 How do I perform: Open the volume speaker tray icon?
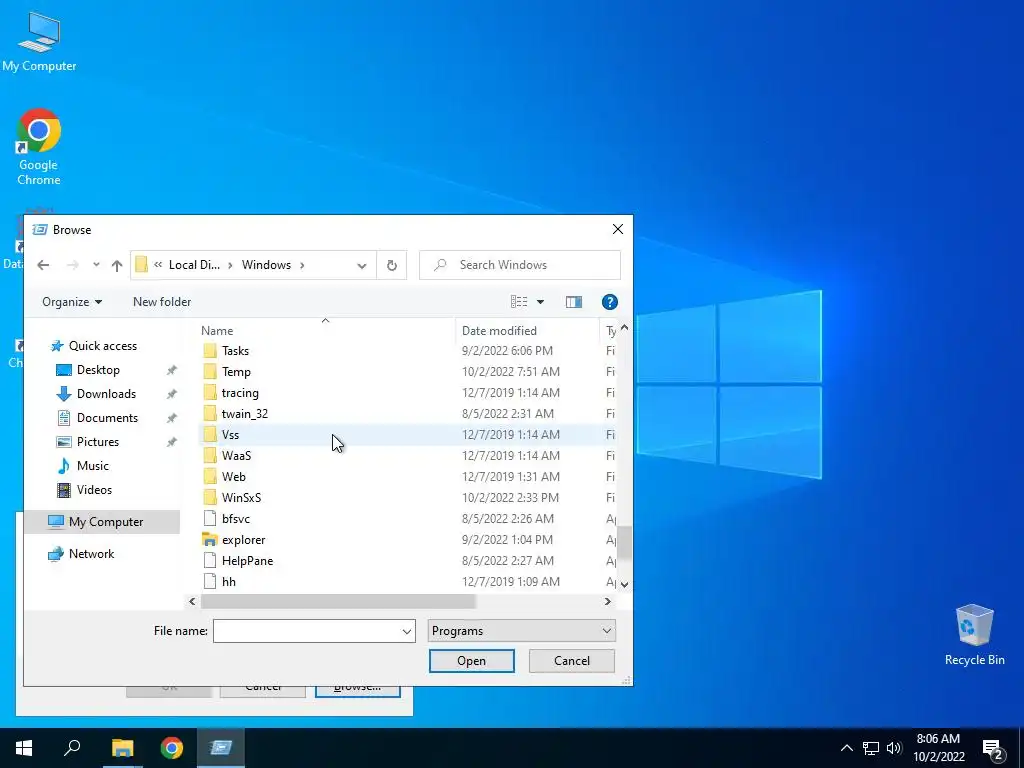(894, 748)
